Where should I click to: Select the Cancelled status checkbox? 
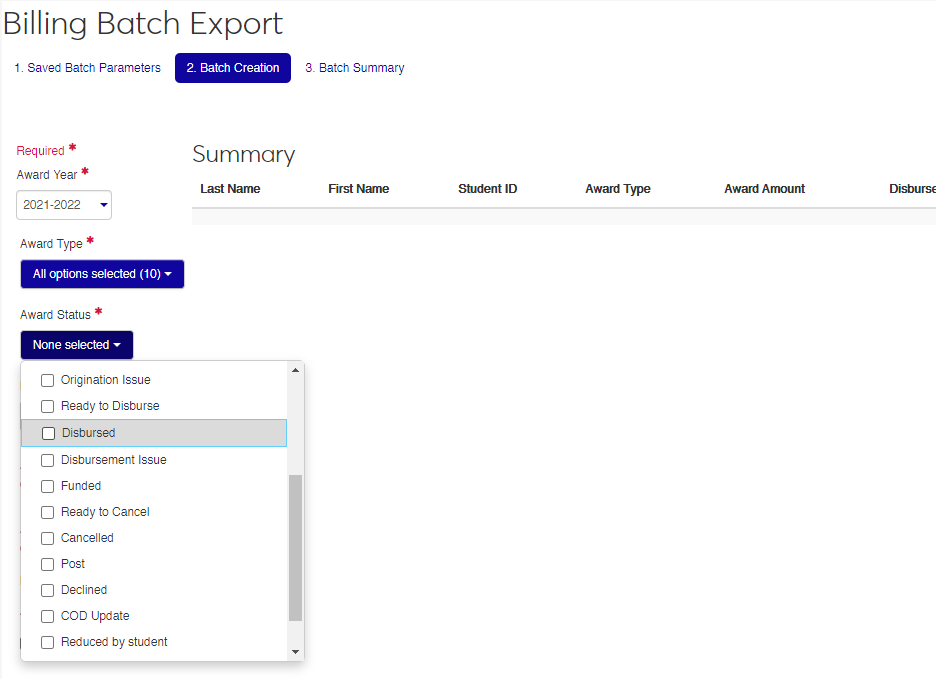click(47, 538)
